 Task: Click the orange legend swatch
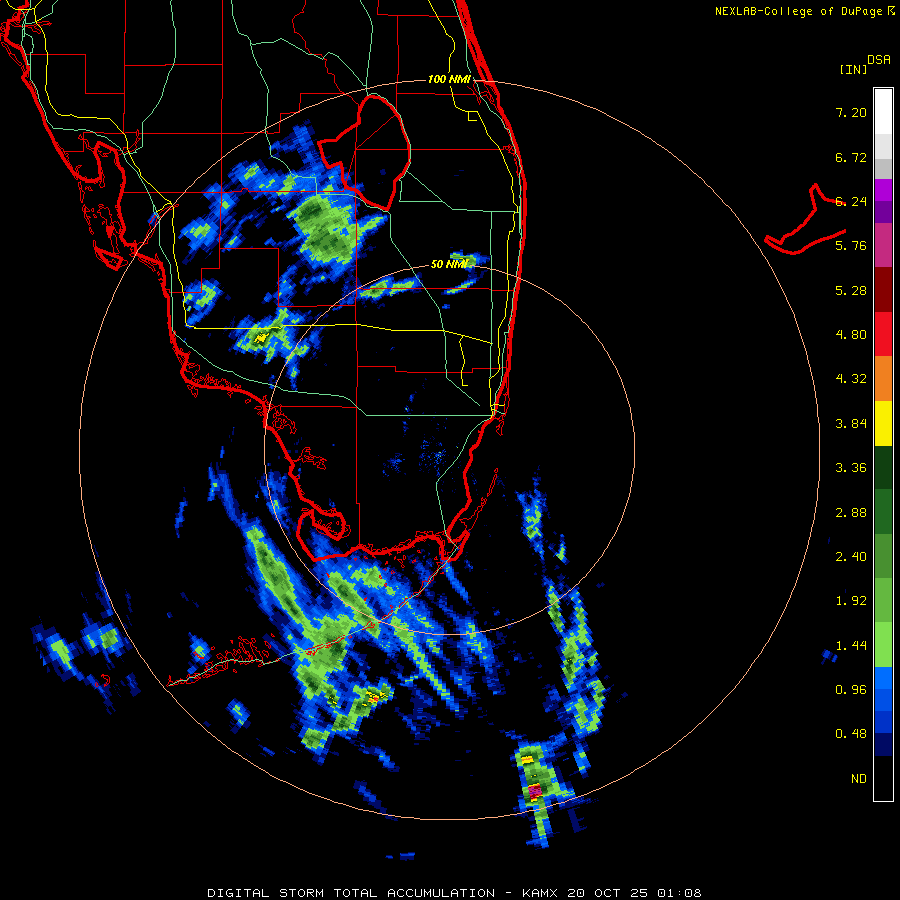tap(883, 379)
